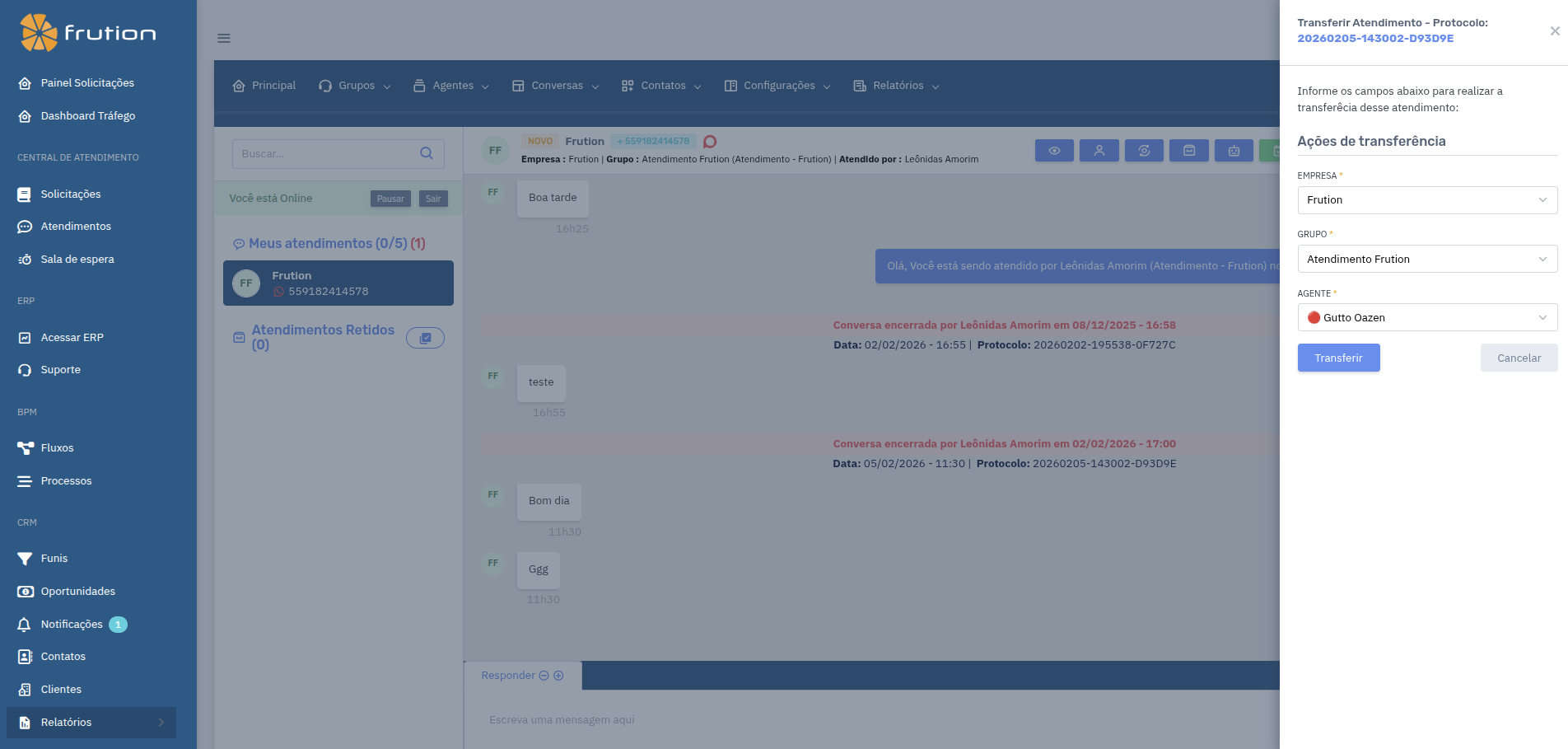1568x749 pixels.
Task: Open the Conversas menu
Action: click(555, 85)
